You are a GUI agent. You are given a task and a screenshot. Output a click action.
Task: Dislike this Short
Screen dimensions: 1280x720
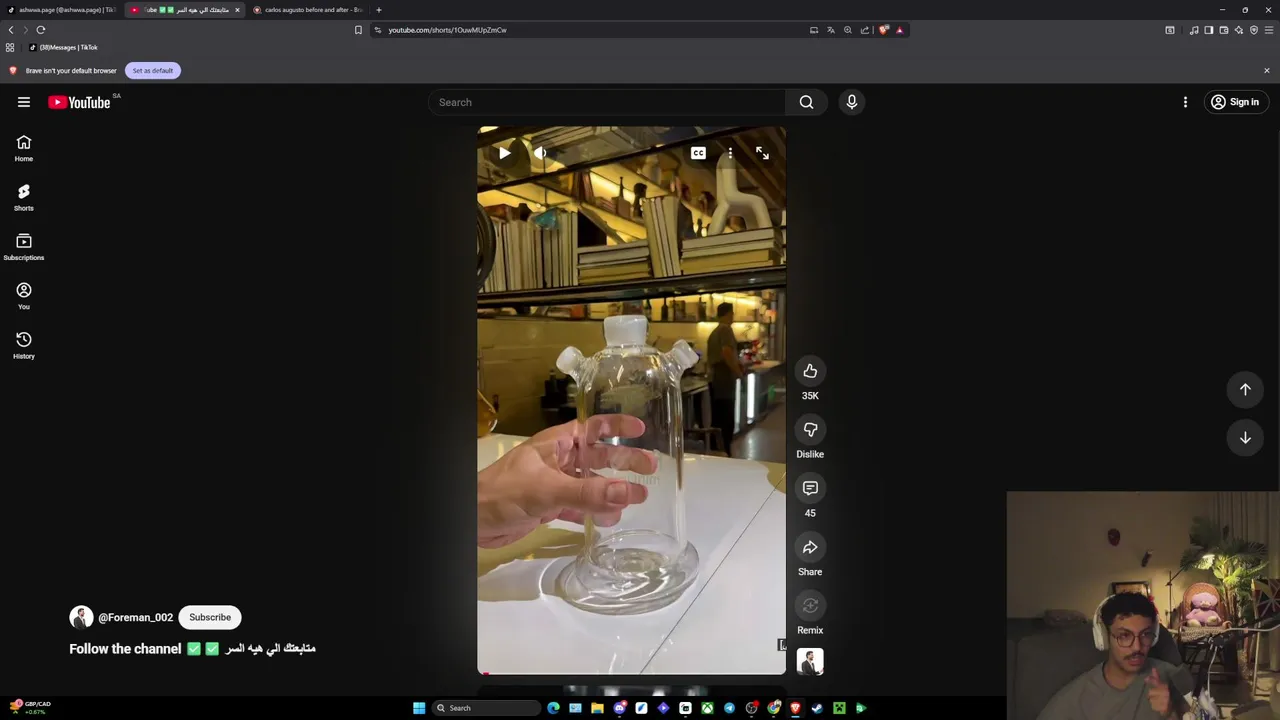click(810, 430)
